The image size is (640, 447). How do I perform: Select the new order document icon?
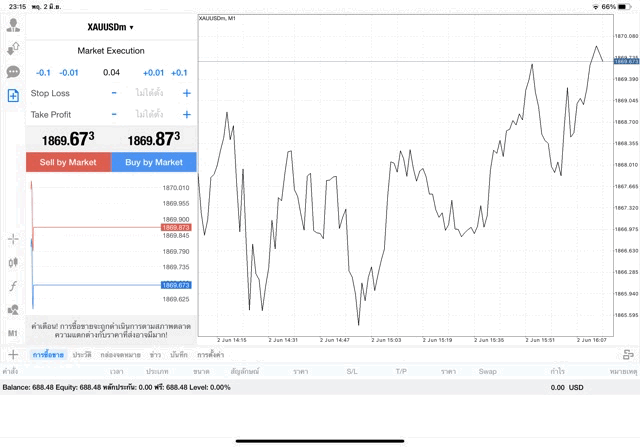coord(13,96)
